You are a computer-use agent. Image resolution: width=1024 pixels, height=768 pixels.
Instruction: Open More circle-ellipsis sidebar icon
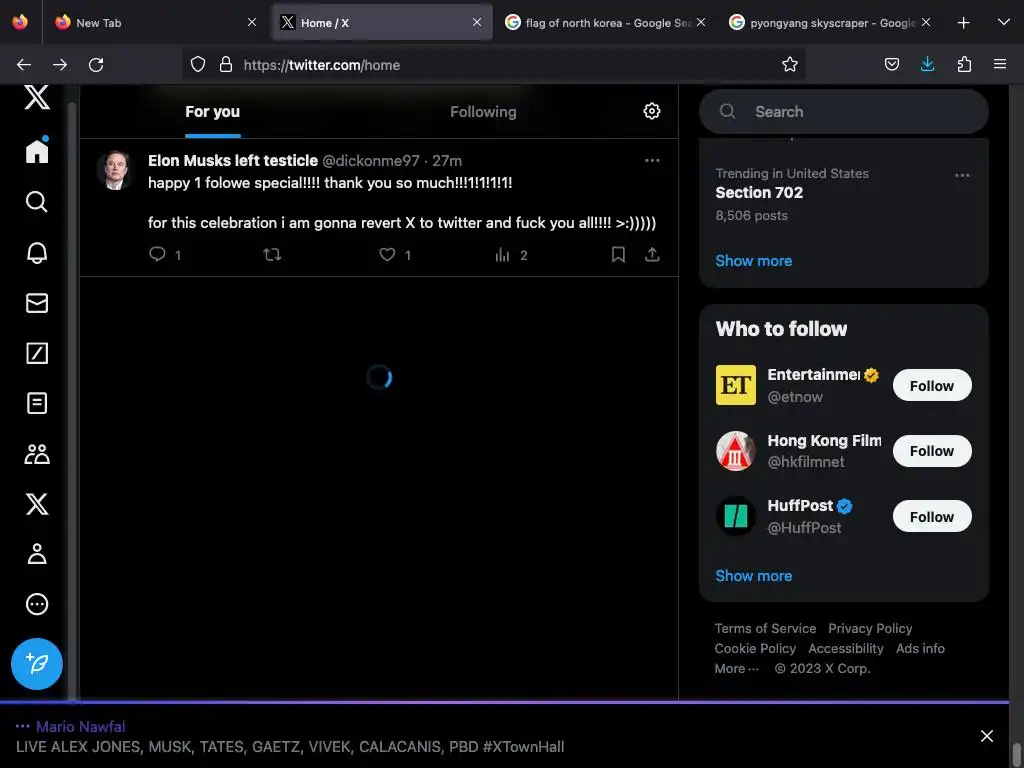pos(37,604)
